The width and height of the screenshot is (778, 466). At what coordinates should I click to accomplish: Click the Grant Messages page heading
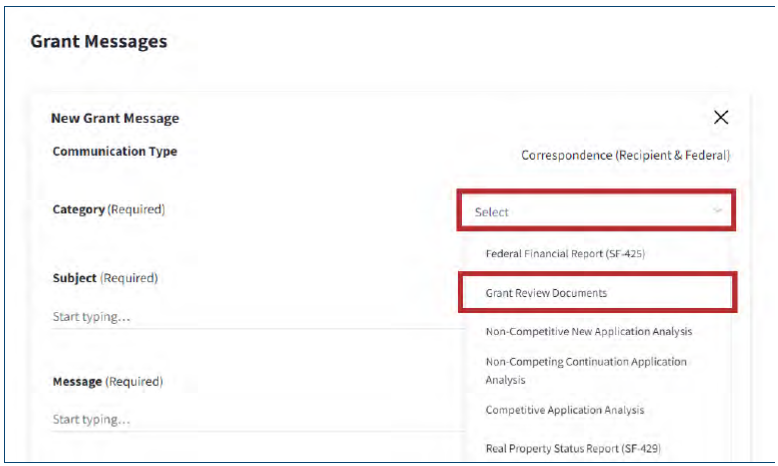(98, 42)
